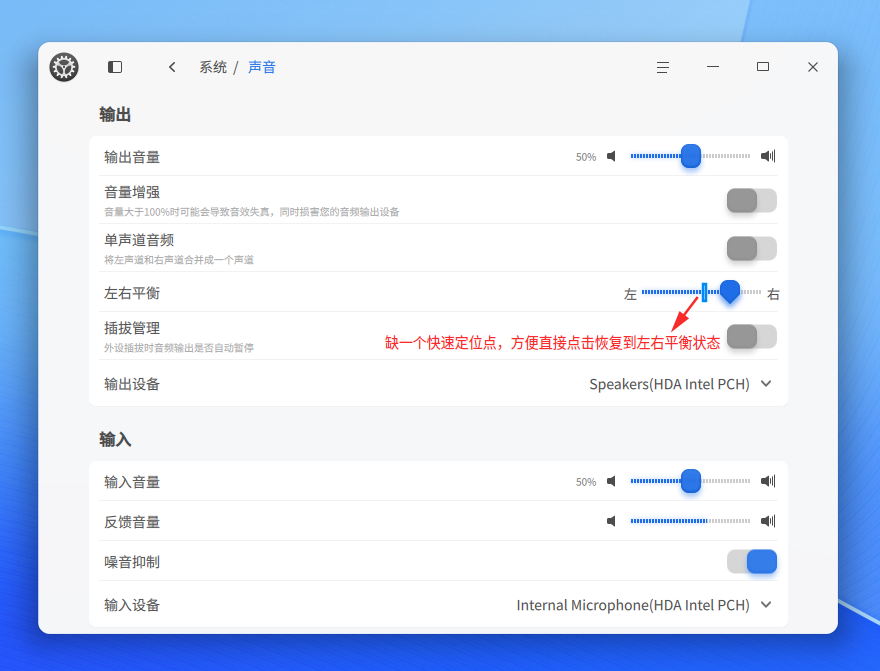Select 系统 in the breadcrumb navigation

(x=212, y=66)
